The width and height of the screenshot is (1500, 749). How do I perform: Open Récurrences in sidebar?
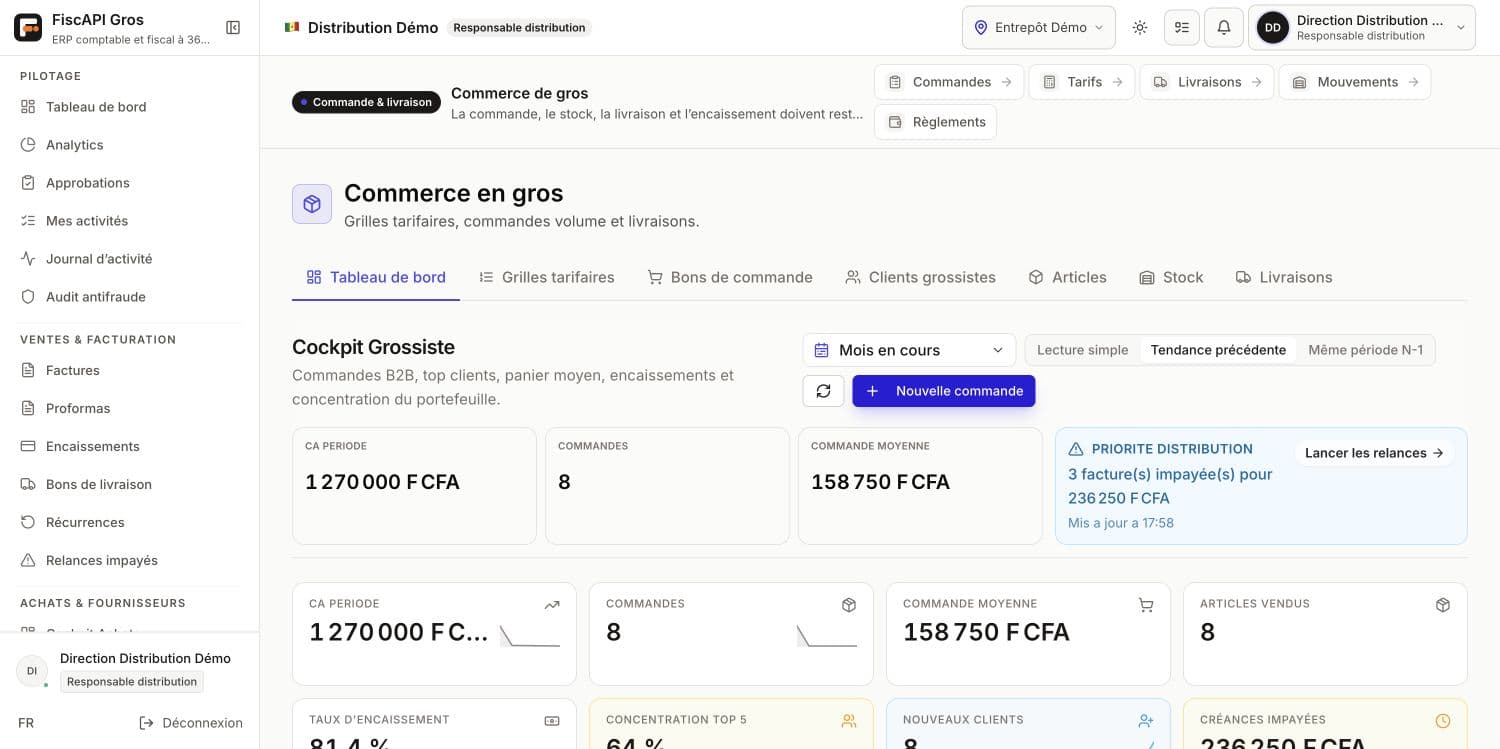tap(130, 522)
